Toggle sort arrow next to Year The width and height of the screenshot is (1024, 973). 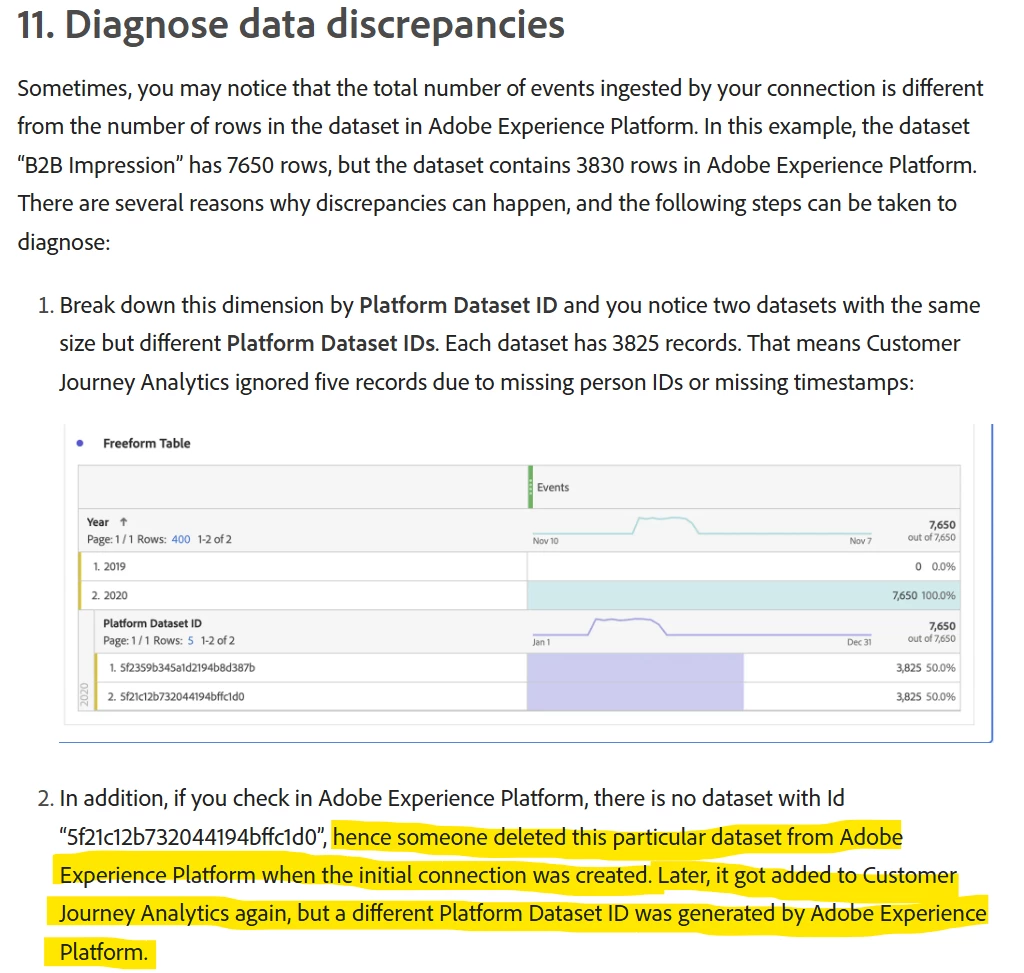(123, 522)
